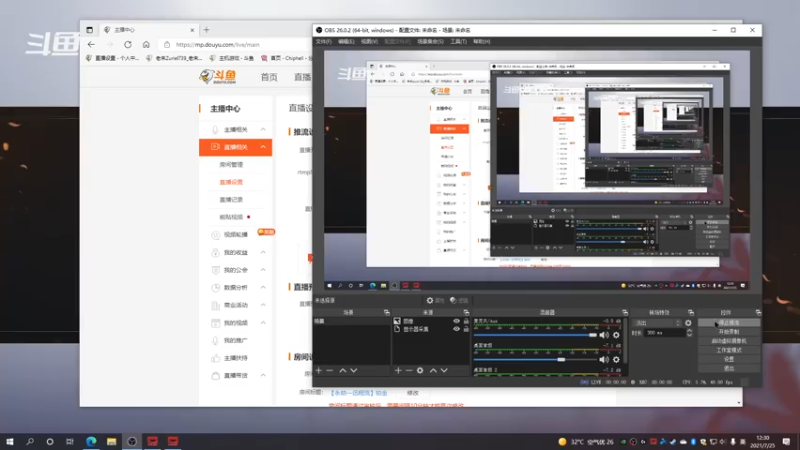Mute the first mixer audio channel

[604, 335]
